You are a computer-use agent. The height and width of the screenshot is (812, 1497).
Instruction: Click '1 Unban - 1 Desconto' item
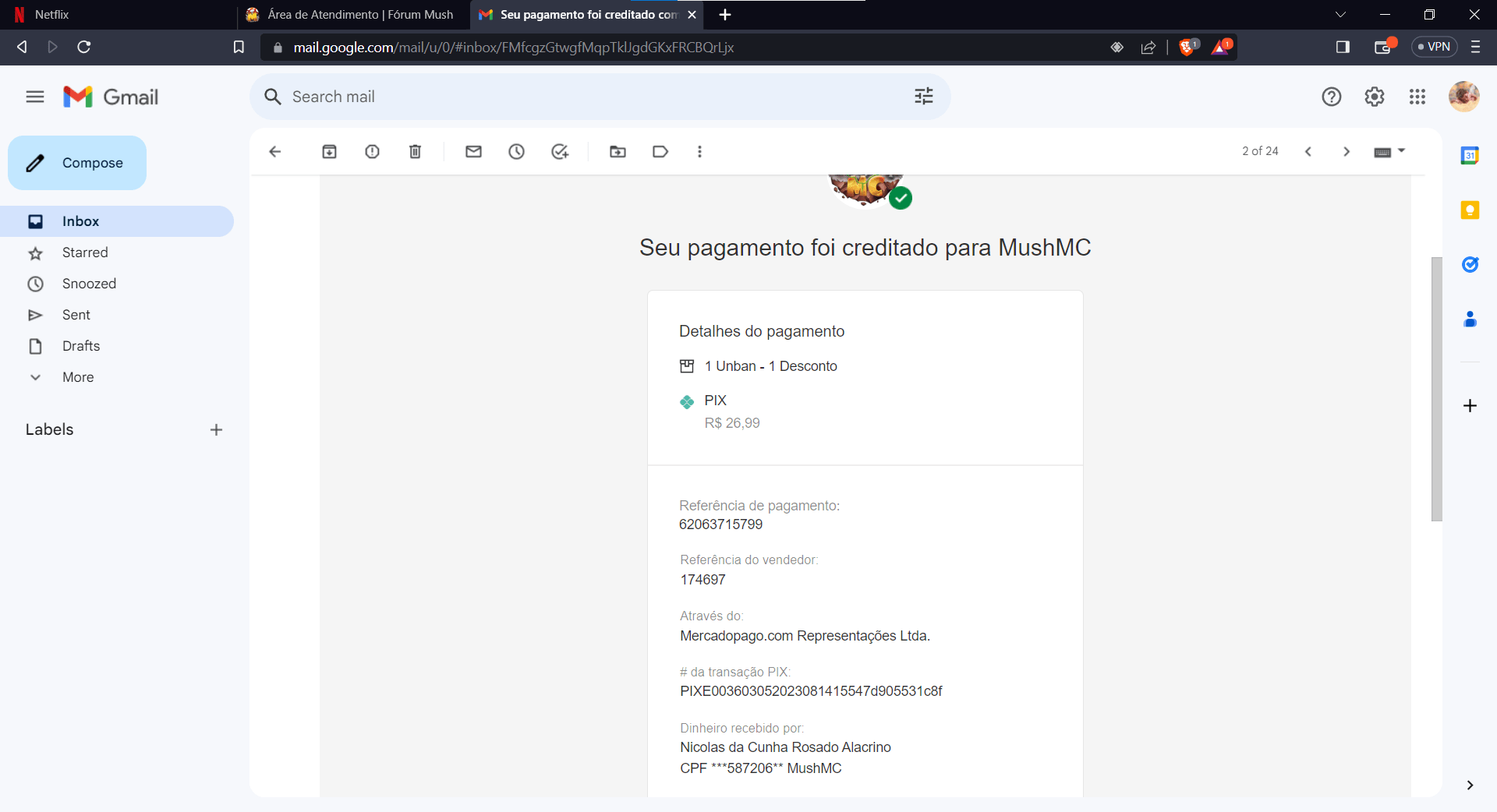tap(770, 366)
